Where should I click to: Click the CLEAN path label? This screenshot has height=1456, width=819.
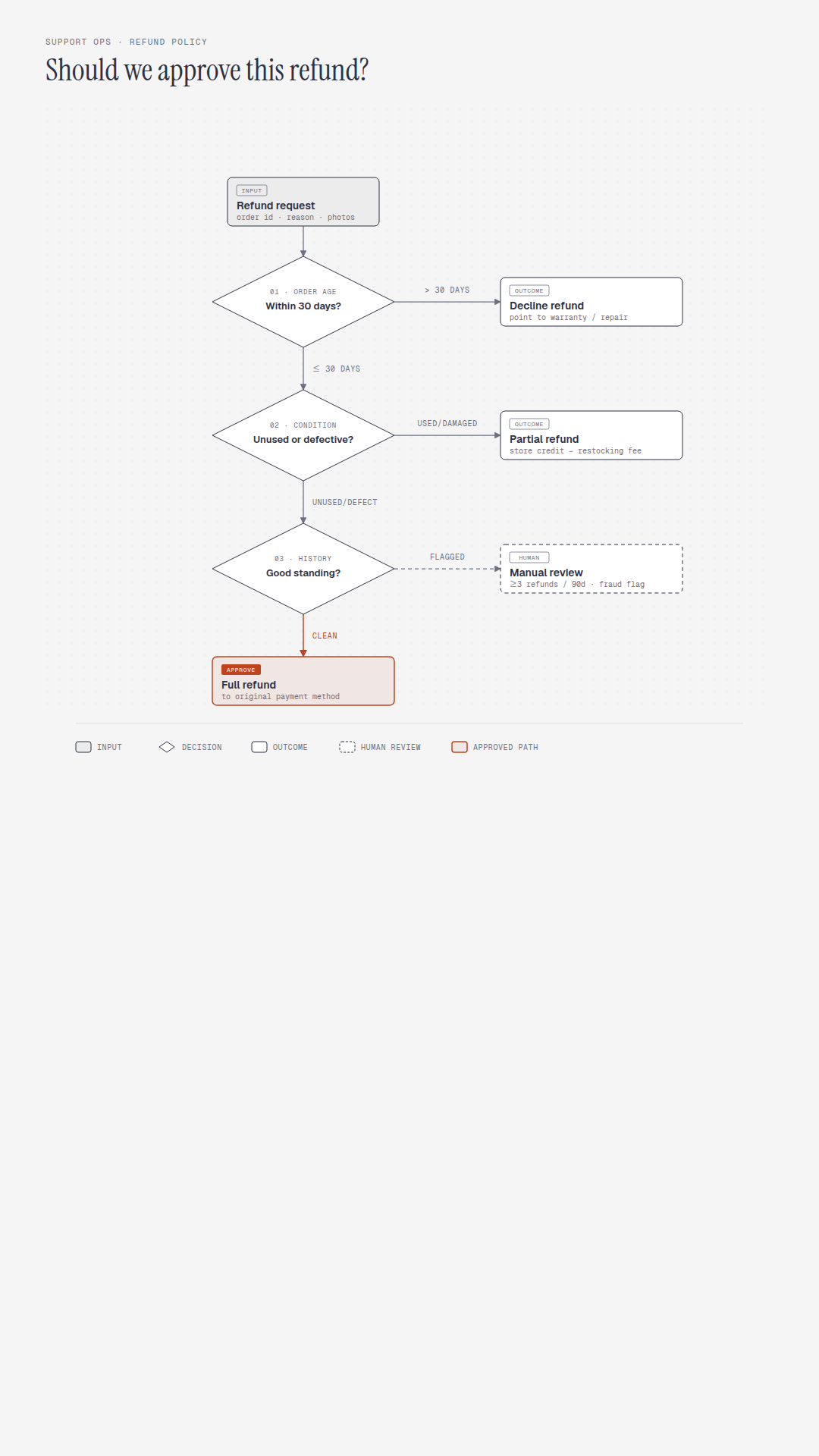pyautogui.click(x=325, y=635)
